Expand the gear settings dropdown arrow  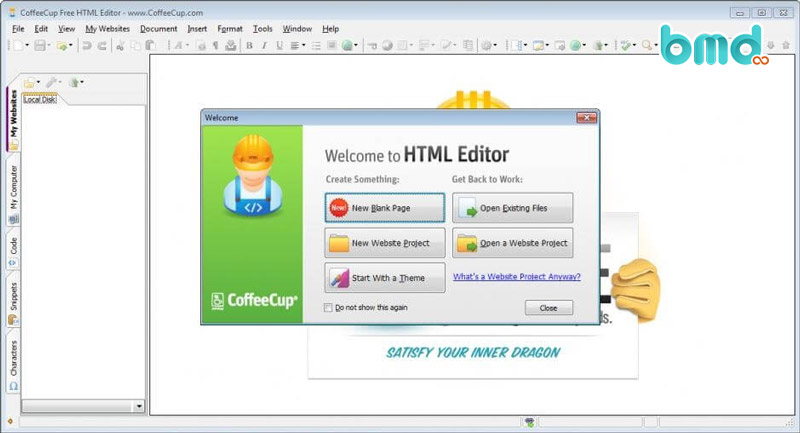495,45
